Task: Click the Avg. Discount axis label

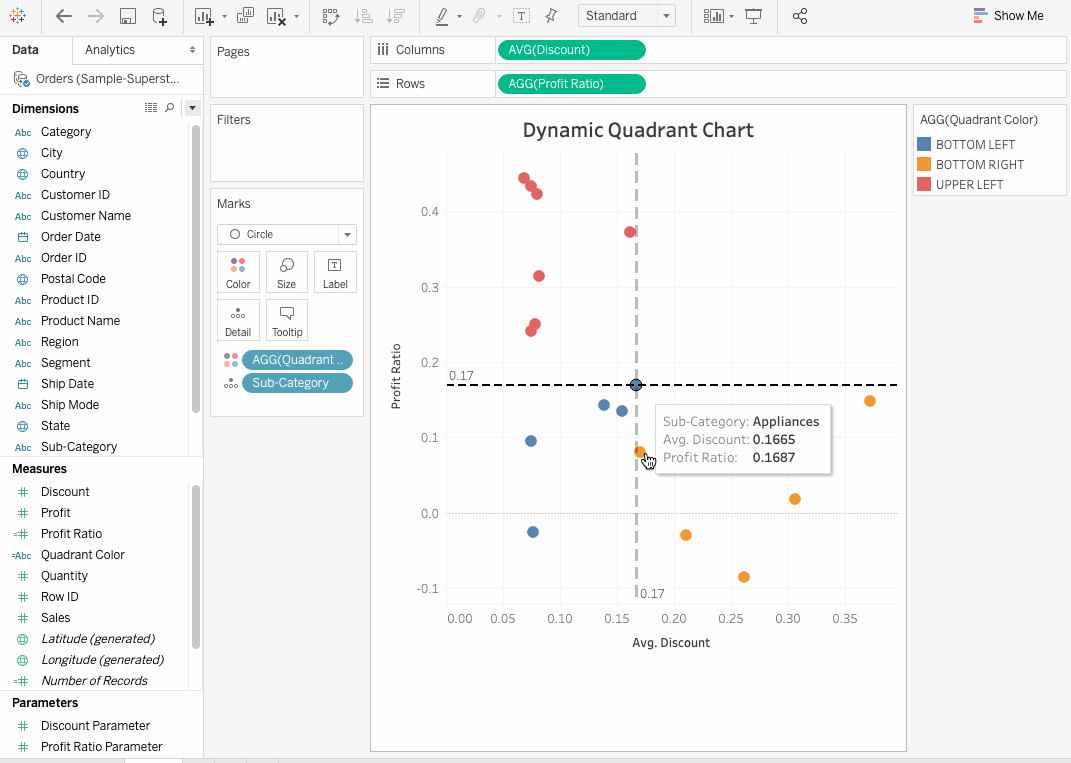Action: (671, 643)
